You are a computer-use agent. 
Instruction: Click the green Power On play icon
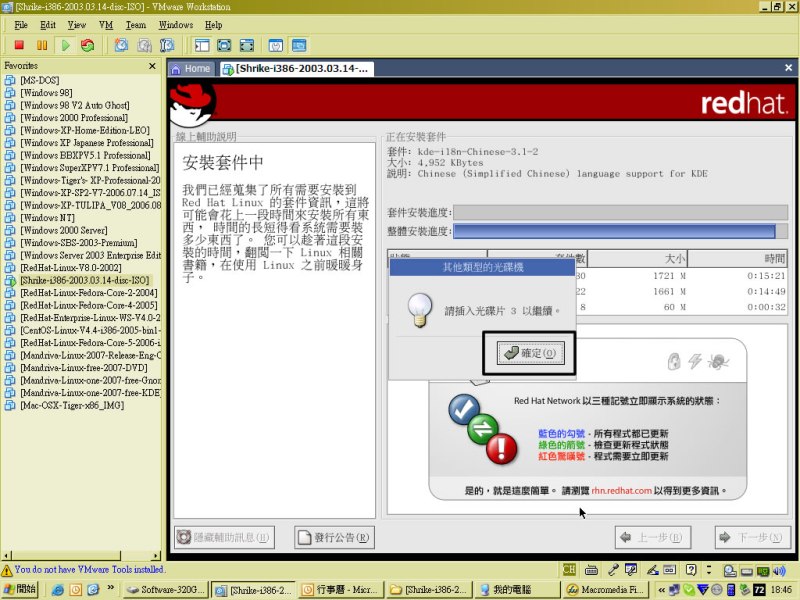pos(65,45)
